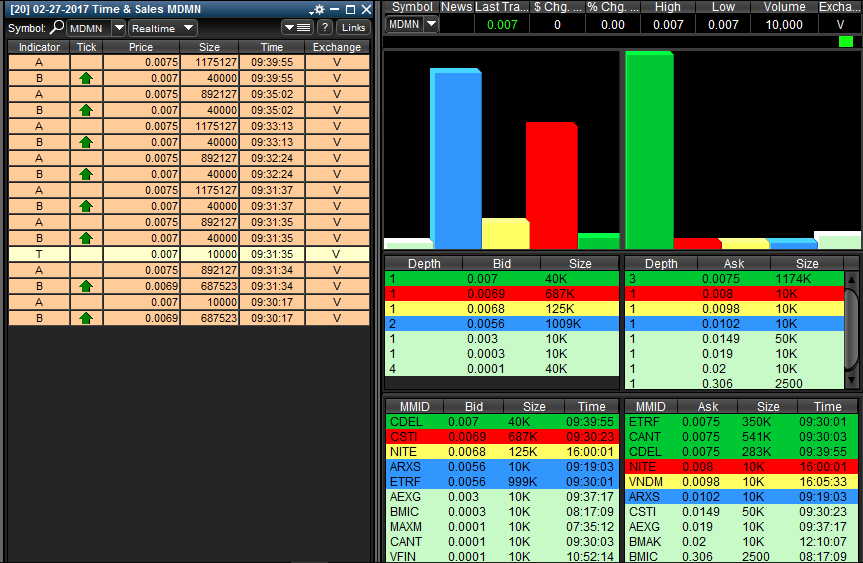Image resolution: width=863 pixels, height=563 pixels.
Task: Select the NITE 0.008 ask row
Action: coord(741,467)
